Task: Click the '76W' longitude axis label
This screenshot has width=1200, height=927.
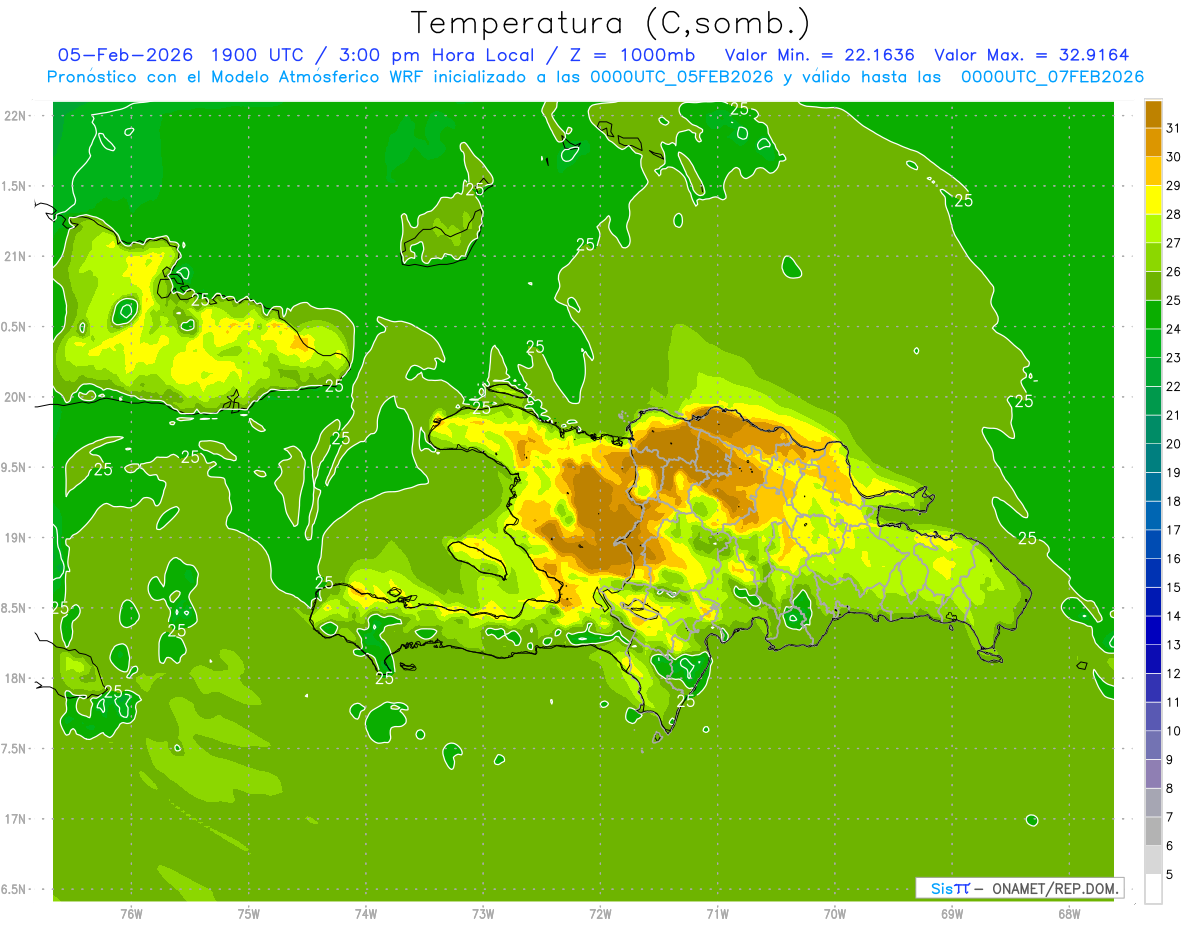Action: [x=131, y=914]
